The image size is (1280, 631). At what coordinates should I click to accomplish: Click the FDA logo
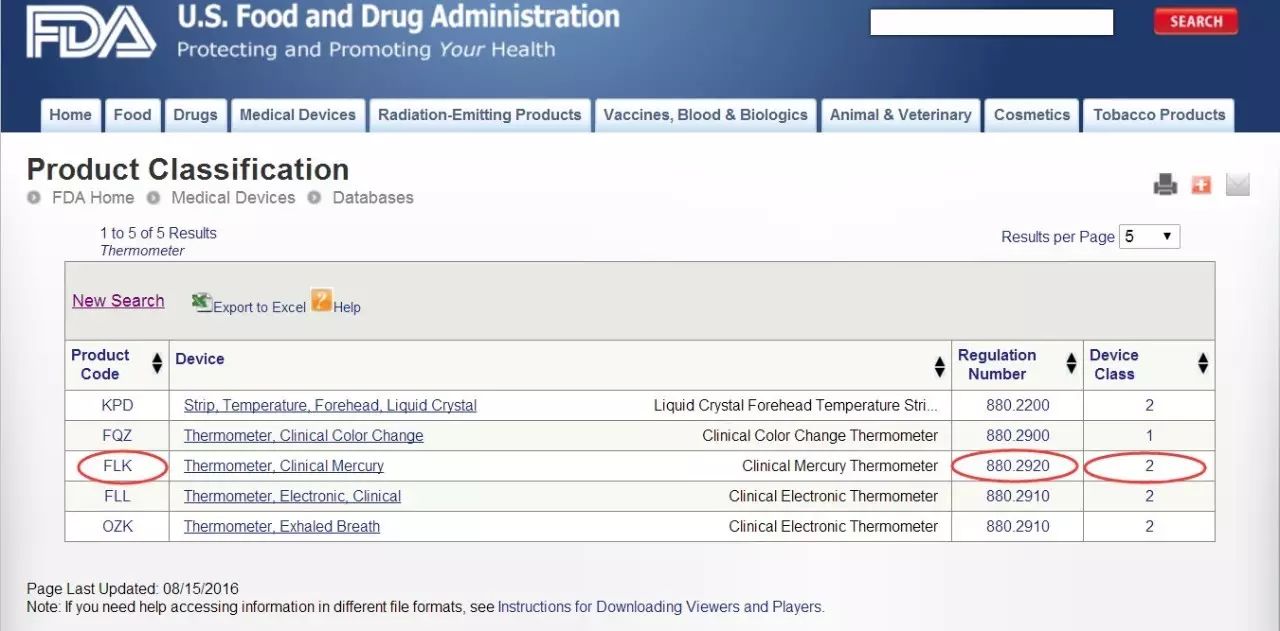(x=91, y=32)
